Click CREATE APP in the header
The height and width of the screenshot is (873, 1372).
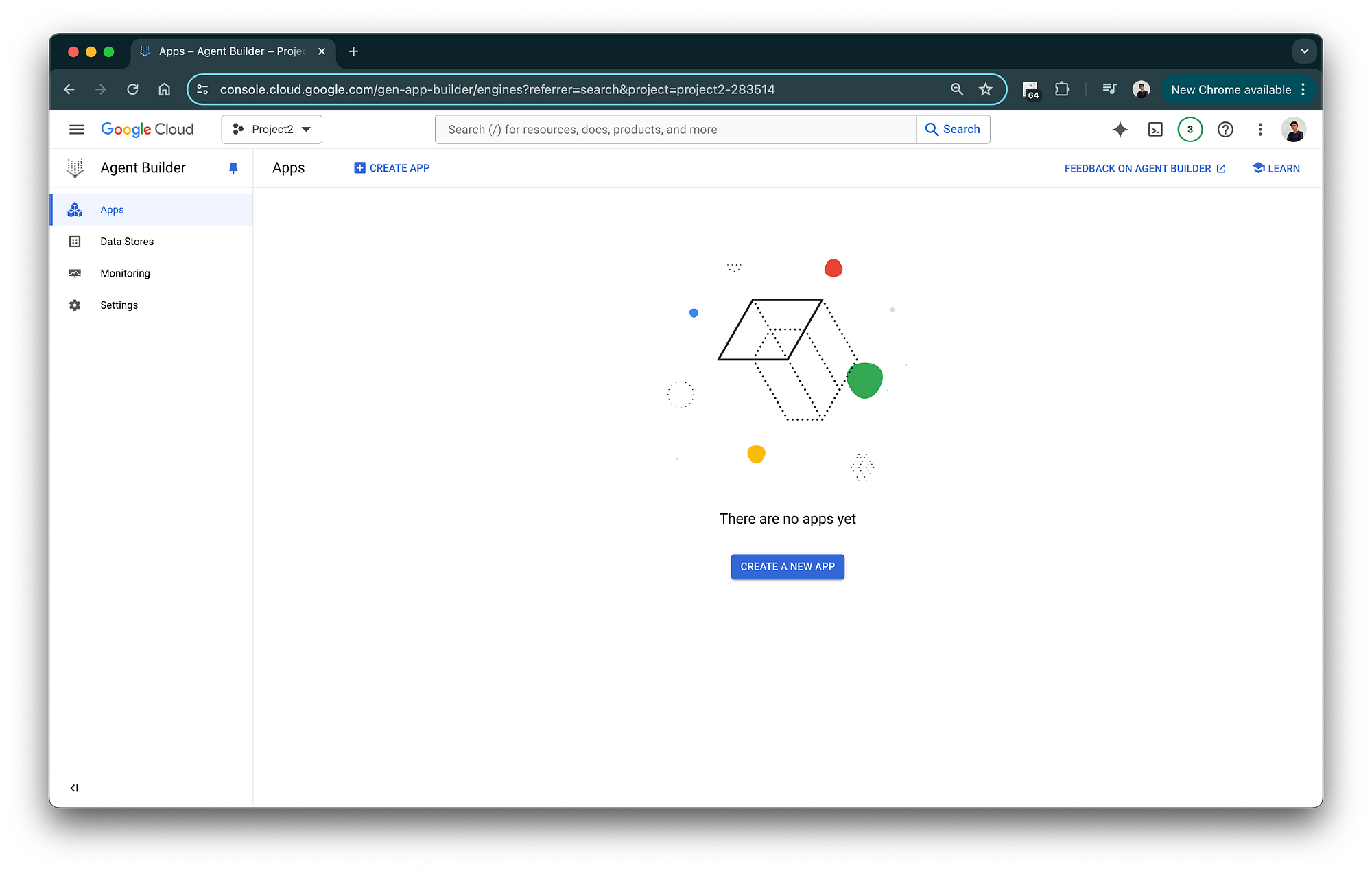click(x=392, y=168)
